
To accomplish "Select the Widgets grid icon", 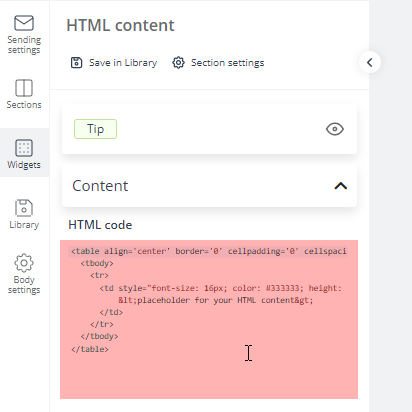I will 24,148.
